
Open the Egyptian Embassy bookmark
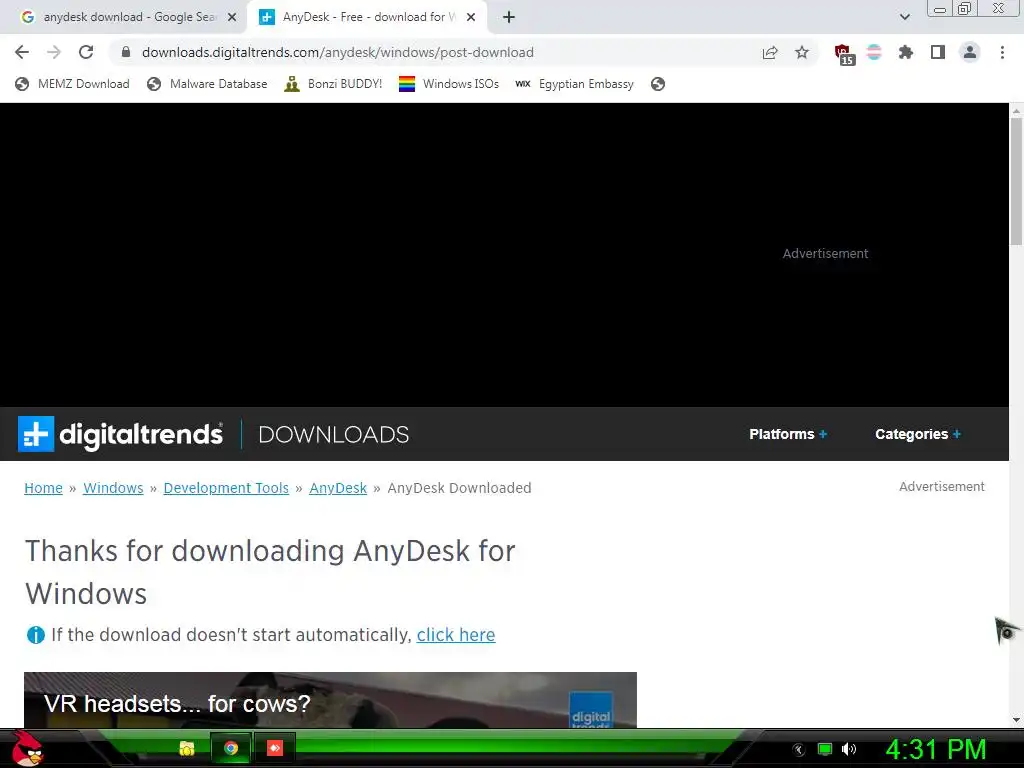(574, 84)
